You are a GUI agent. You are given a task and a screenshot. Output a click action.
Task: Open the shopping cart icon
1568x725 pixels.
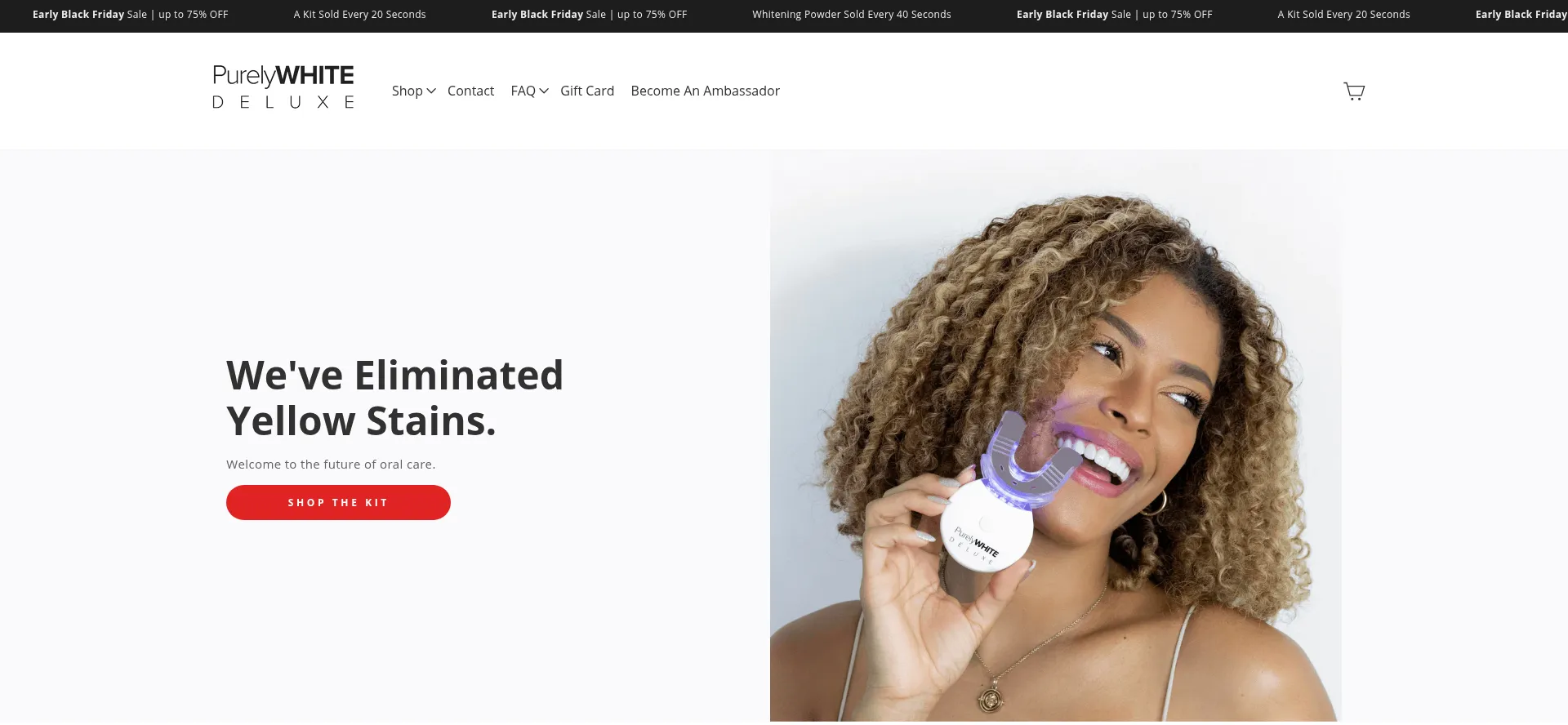point(1354,91)
